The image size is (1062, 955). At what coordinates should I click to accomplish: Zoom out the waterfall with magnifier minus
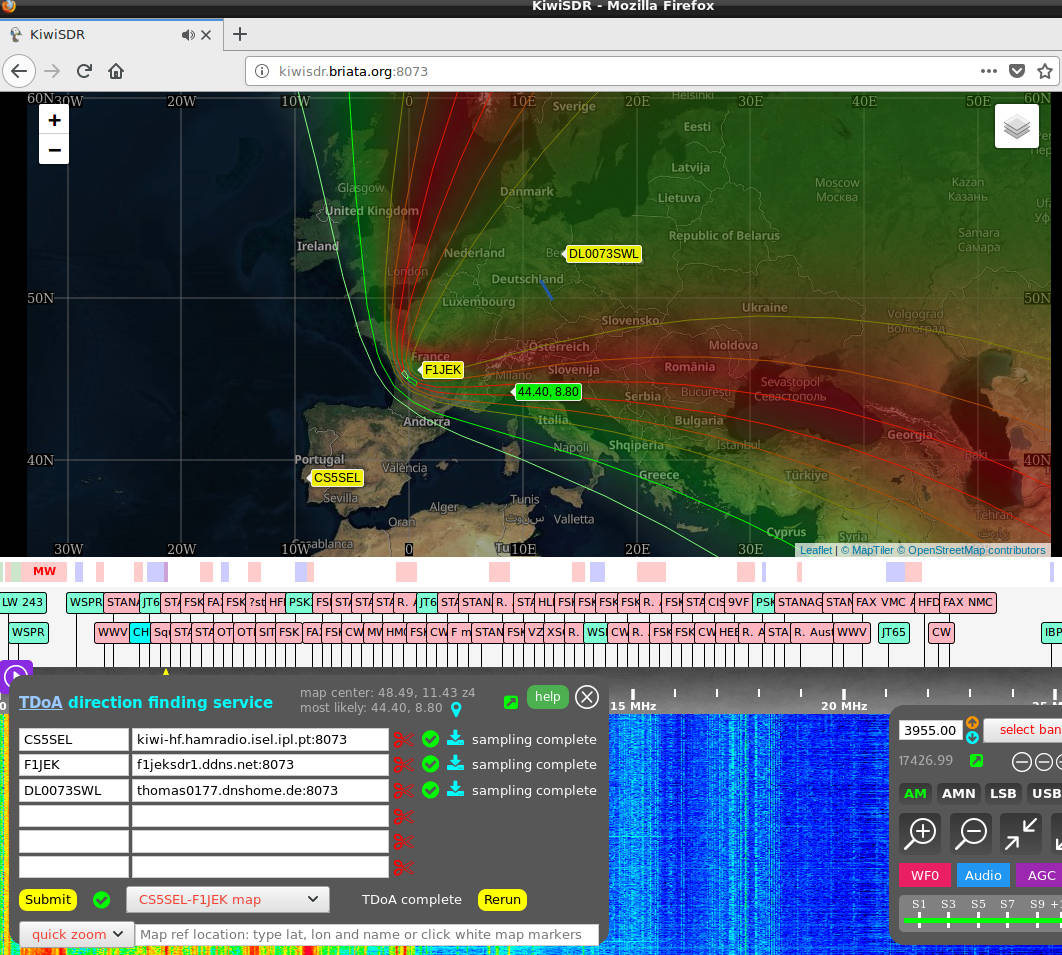pyautogui.click(x=971, y=832)
